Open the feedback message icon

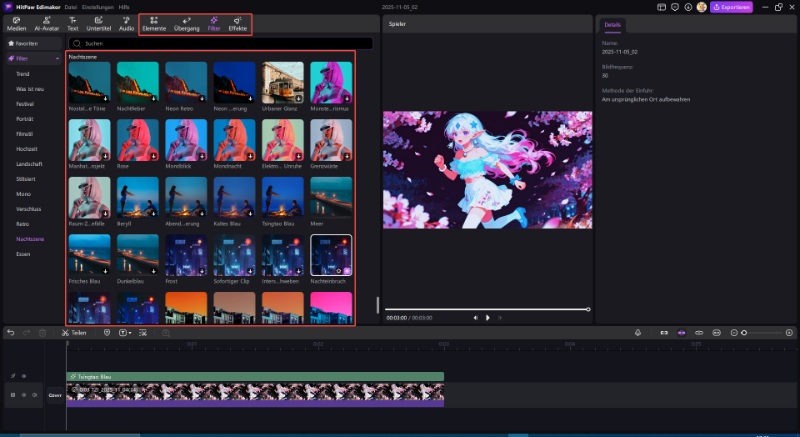point(675,7)
